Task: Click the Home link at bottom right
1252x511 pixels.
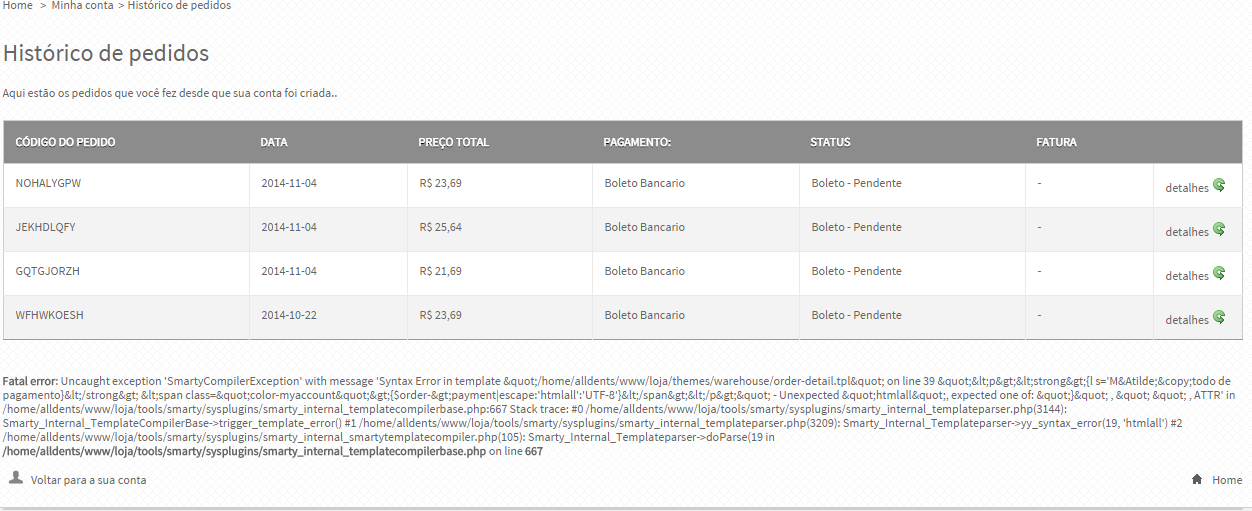Action: (x=1227, y=480)
